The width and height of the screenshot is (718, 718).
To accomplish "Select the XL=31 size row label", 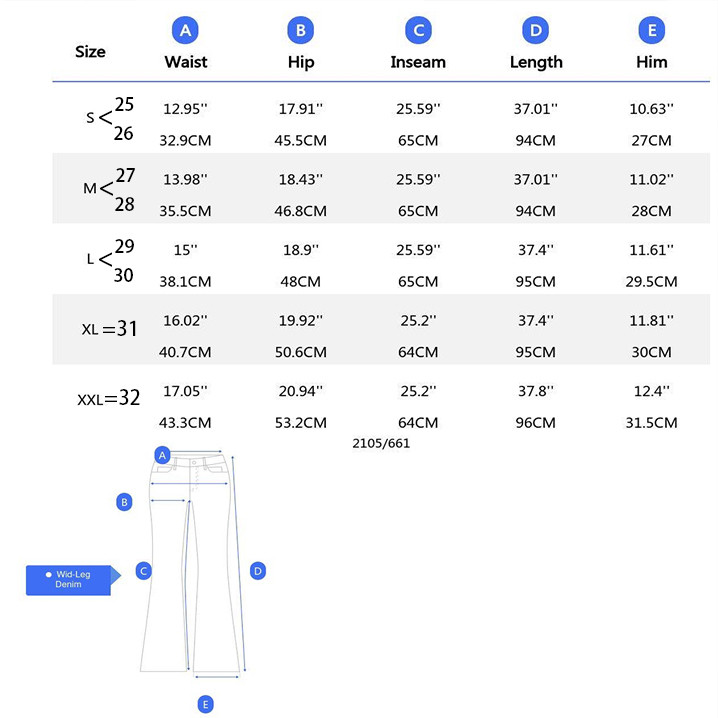I will click(x=109, y=328).
